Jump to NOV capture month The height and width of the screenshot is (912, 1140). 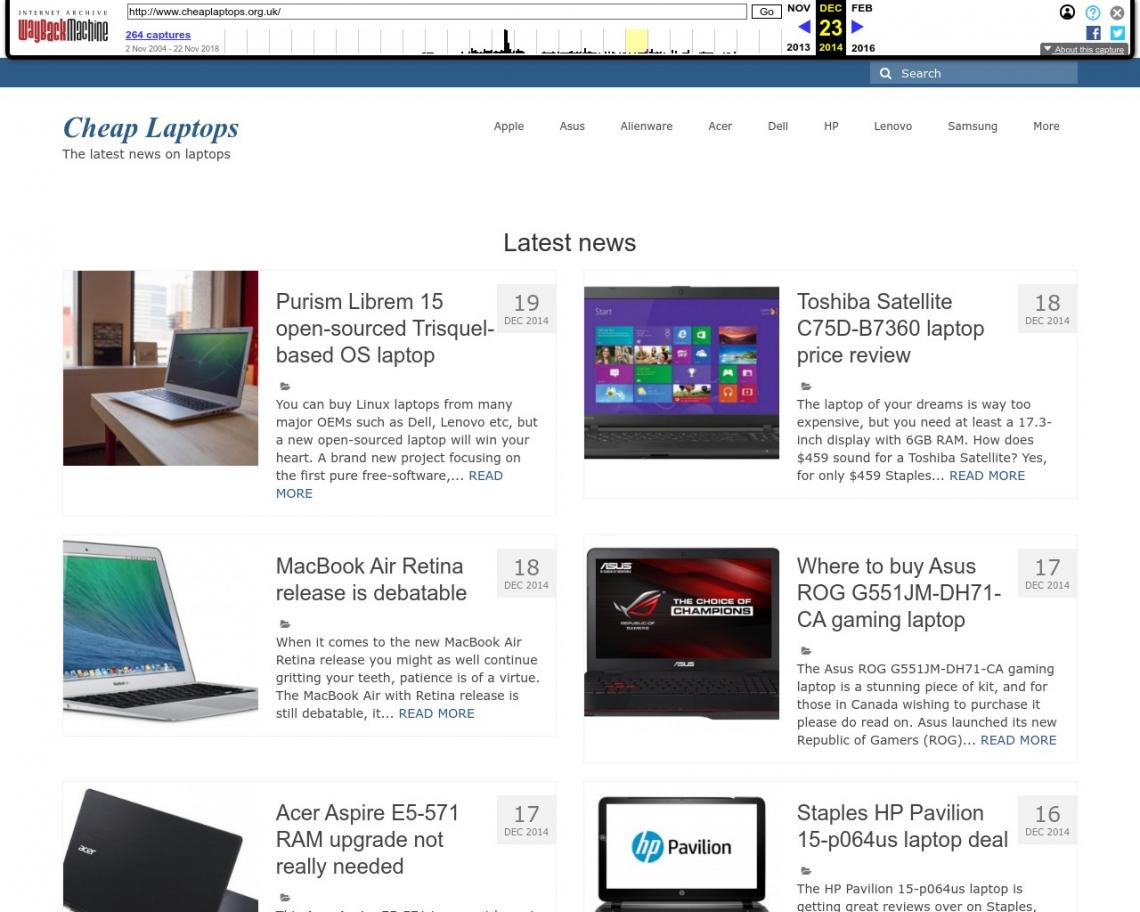[798, 8]
